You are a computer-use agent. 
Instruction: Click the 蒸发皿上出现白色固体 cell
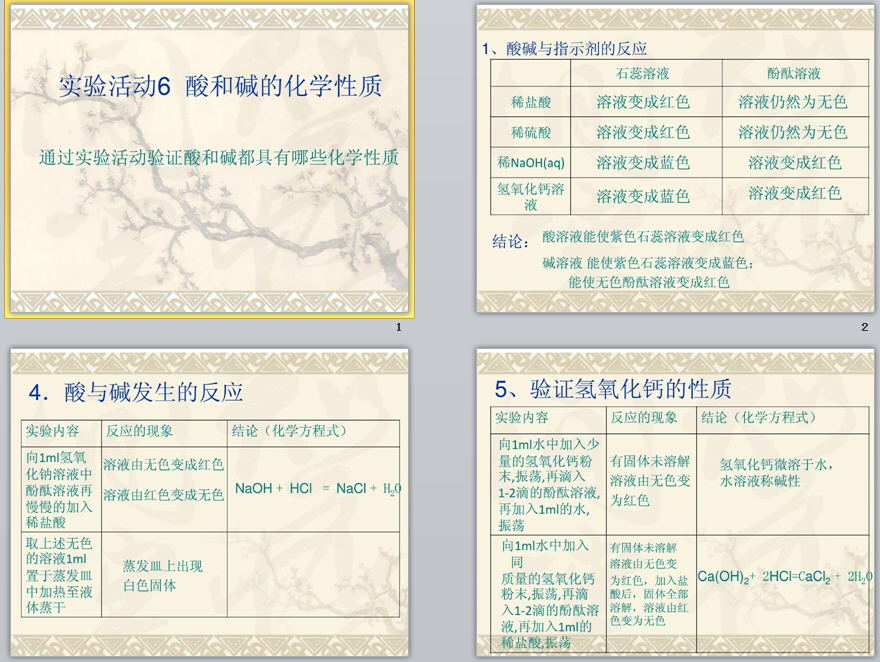tap(163, 576)
